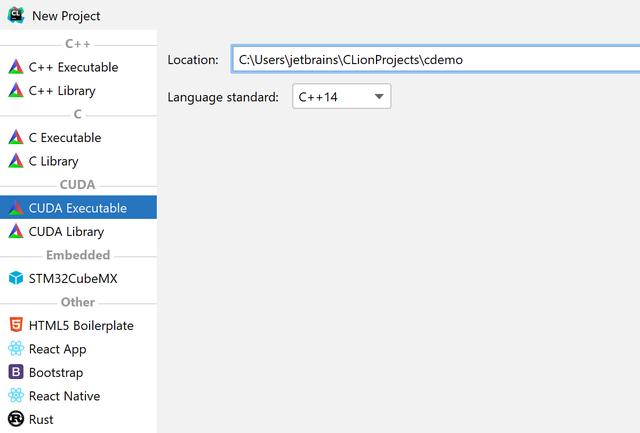
Task: Click the STM32CubeMX cube icon
Action: tap(16, 278)
